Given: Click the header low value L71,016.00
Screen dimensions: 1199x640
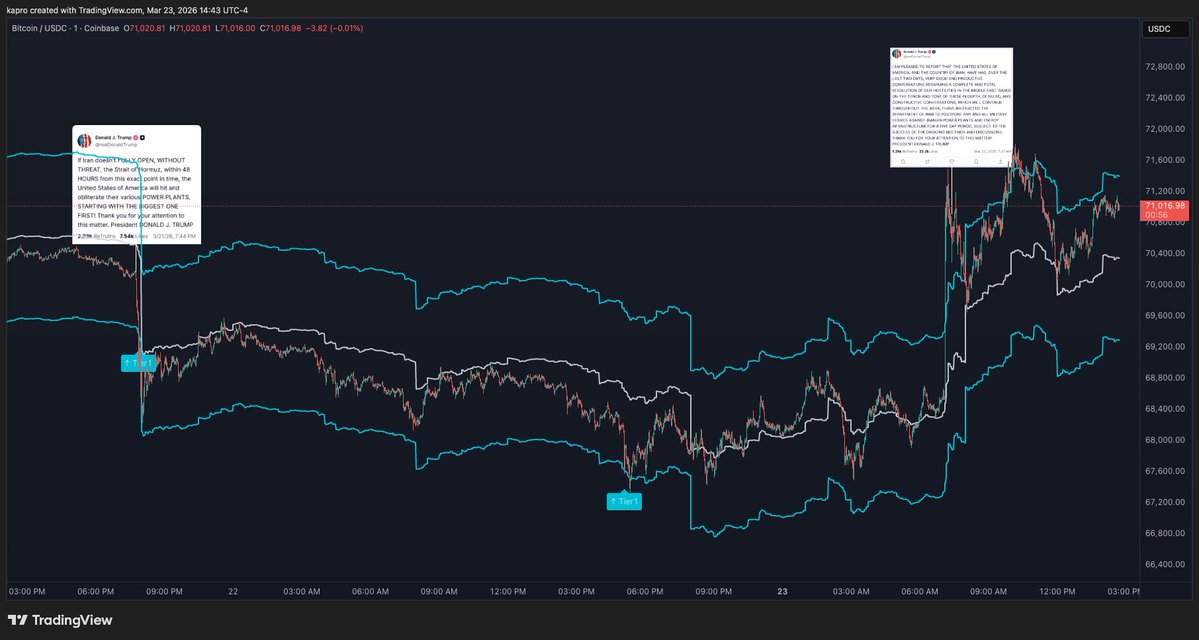Looking at the screenshot, I should (x=236, y=28).
